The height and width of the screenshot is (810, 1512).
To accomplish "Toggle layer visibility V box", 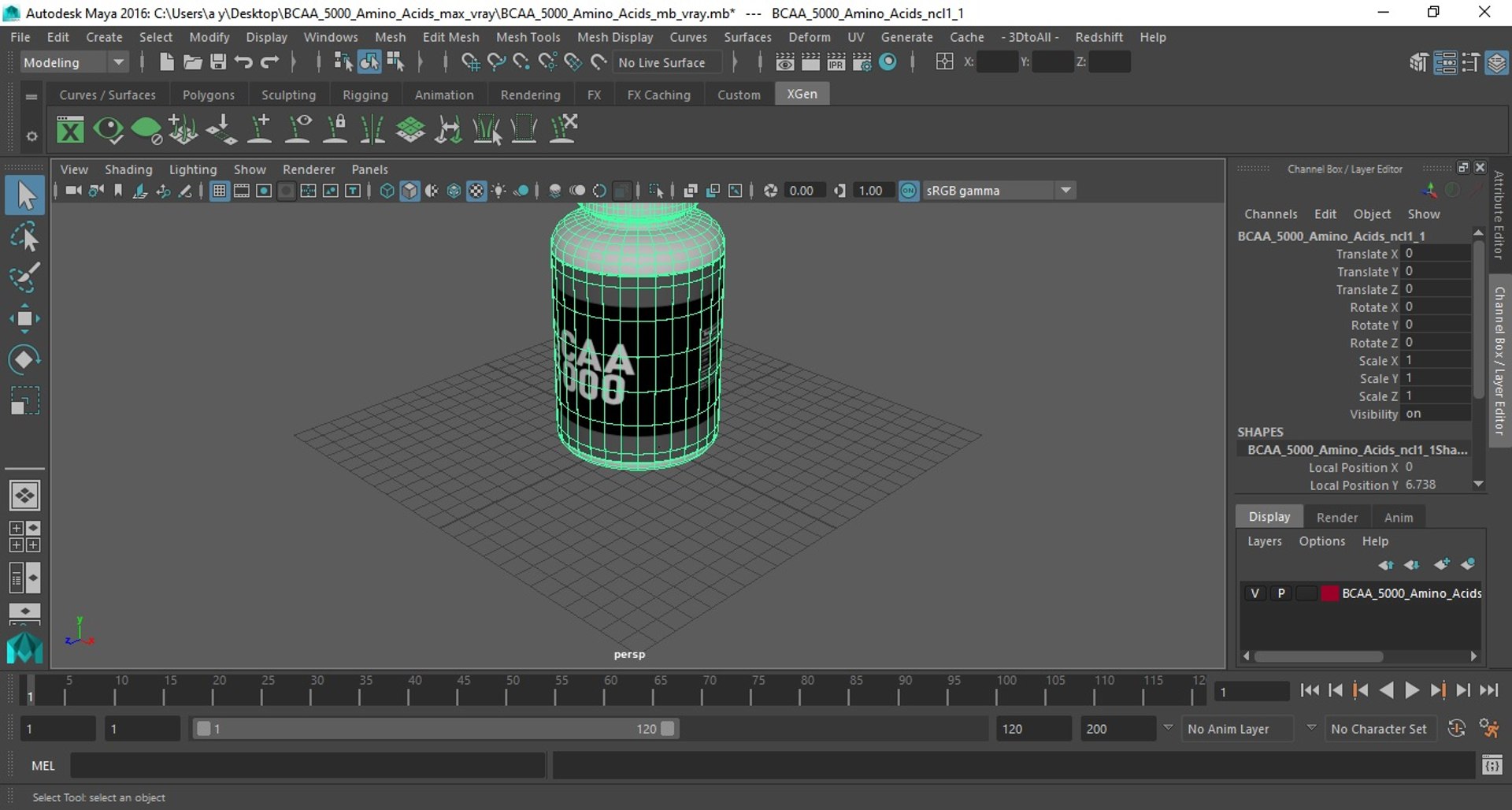I will 1254,593.
